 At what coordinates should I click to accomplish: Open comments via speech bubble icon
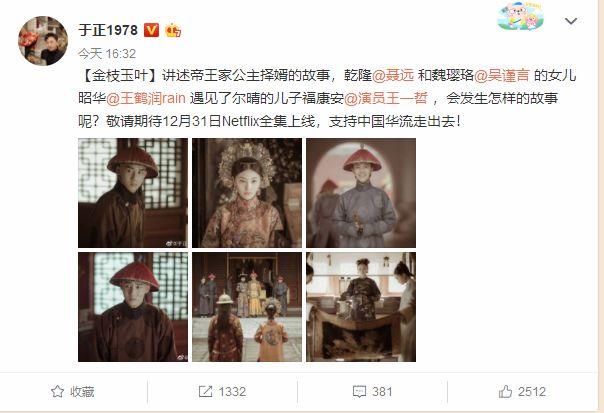(x=359, y=392)
